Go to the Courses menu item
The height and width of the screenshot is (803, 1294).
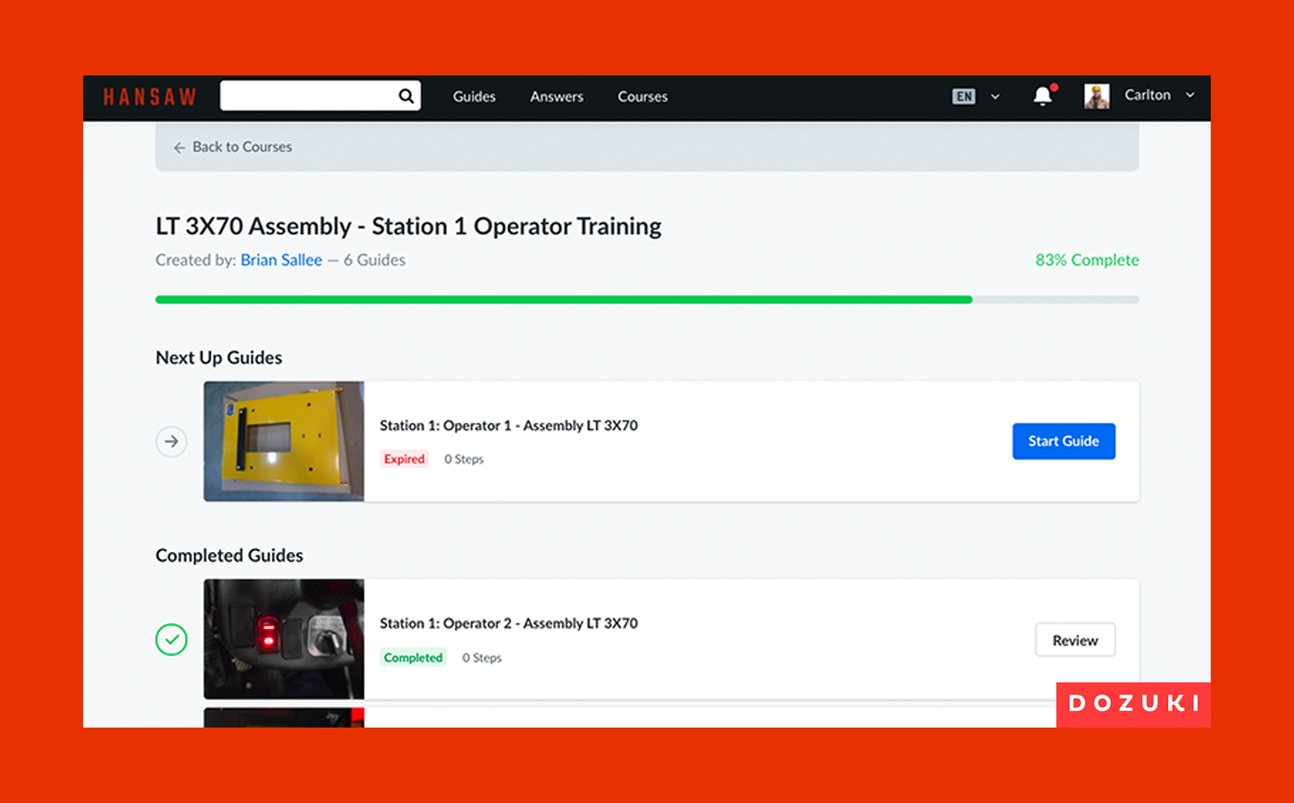(x=642, y=97)
